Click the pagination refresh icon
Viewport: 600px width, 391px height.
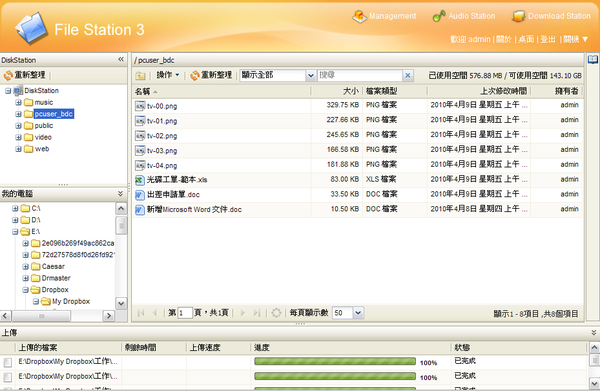pyautogui.click(x=276, y=313)
